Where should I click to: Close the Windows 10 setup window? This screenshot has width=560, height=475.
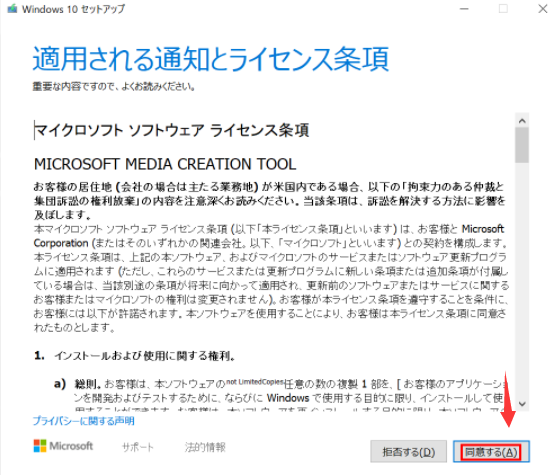pyautogui.click(x=543, y=9)
